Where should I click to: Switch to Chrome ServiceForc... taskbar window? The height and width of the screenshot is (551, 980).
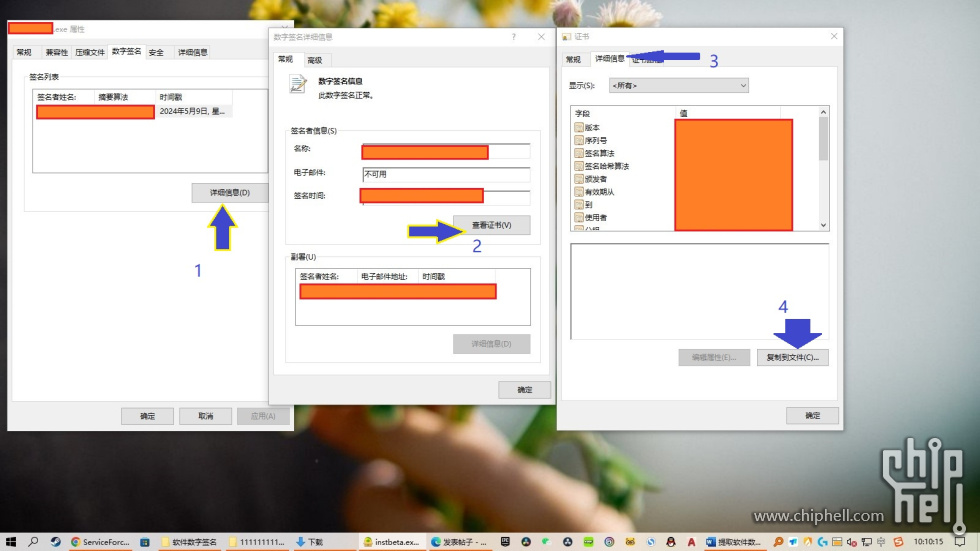click(100, 542)
